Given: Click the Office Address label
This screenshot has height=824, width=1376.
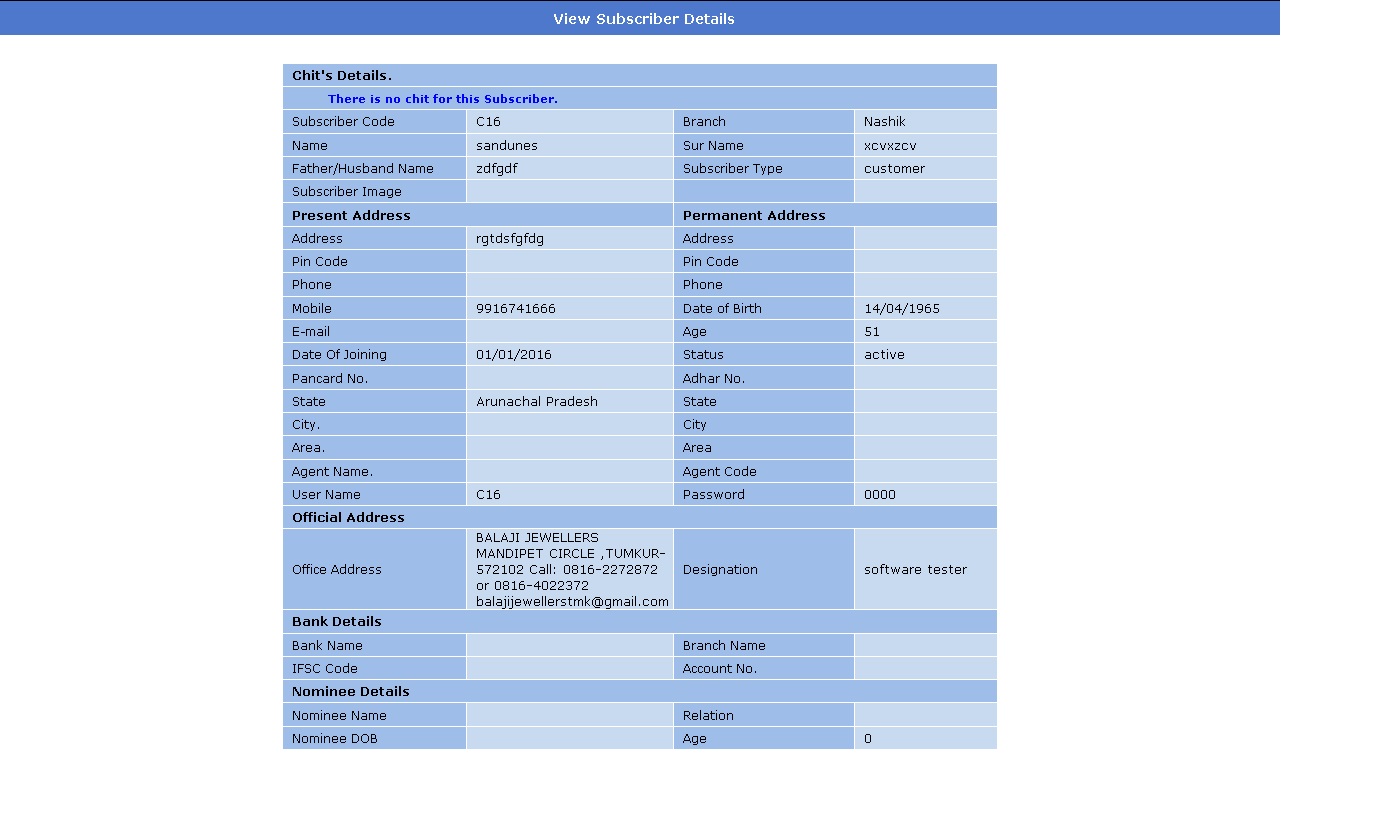Looking at the screenshot, I should [337, 570].
